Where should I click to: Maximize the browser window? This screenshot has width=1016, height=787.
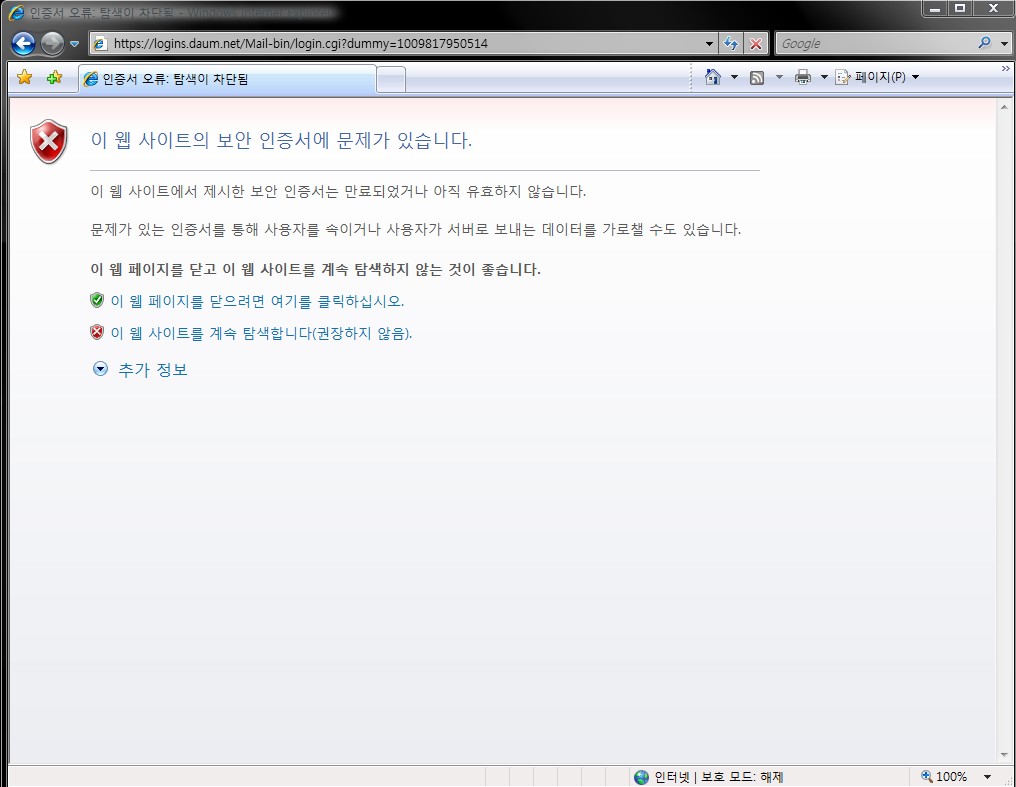coord(960,8)
